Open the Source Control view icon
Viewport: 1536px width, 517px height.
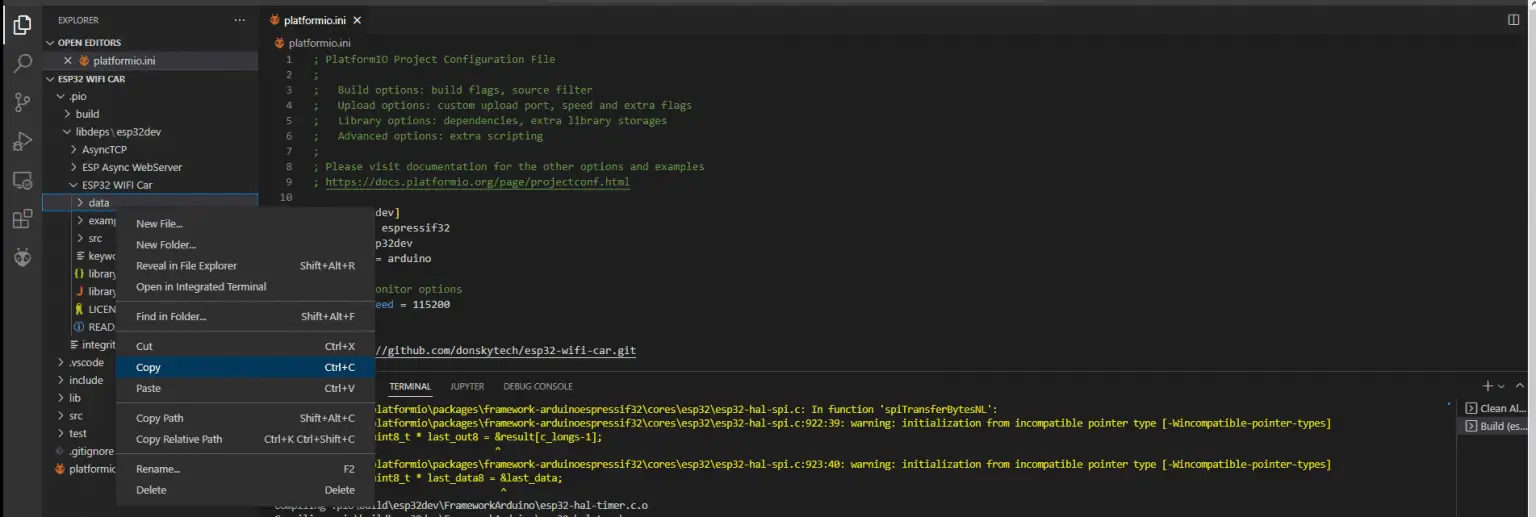[22, 102]
